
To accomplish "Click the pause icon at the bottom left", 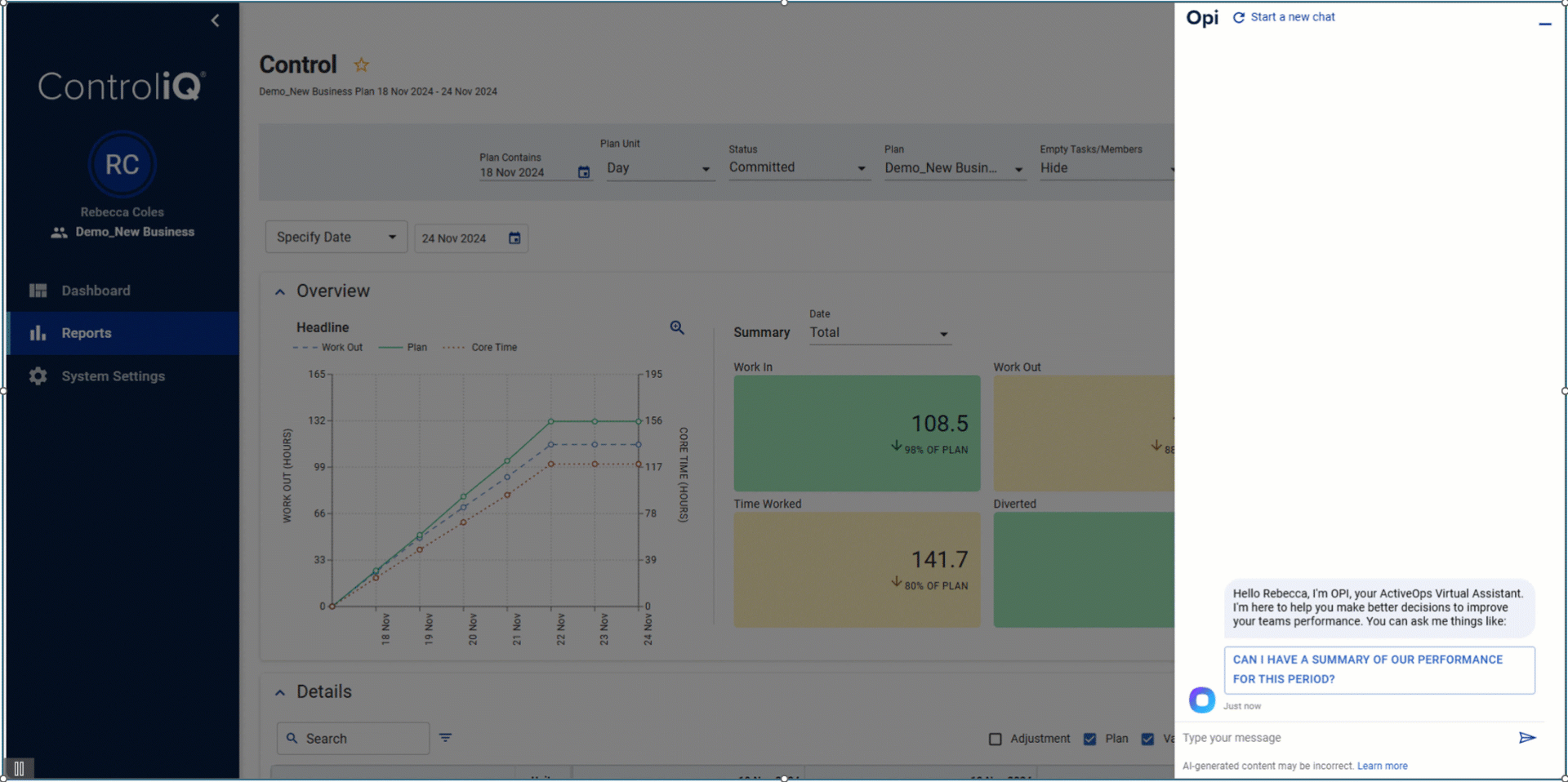I will click(19, 768).
